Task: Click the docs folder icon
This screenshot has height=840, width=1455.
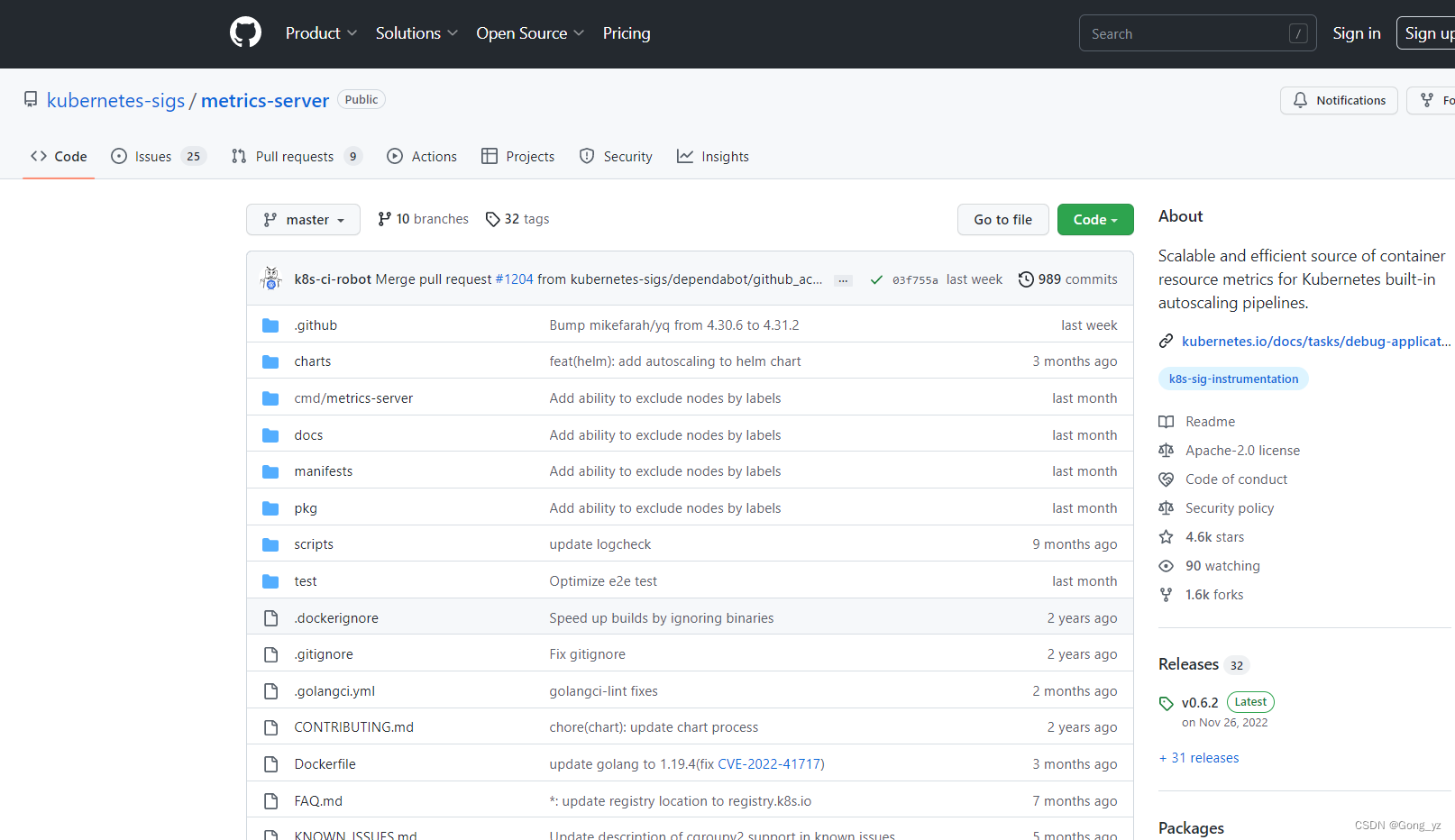Action: (270, 435)
